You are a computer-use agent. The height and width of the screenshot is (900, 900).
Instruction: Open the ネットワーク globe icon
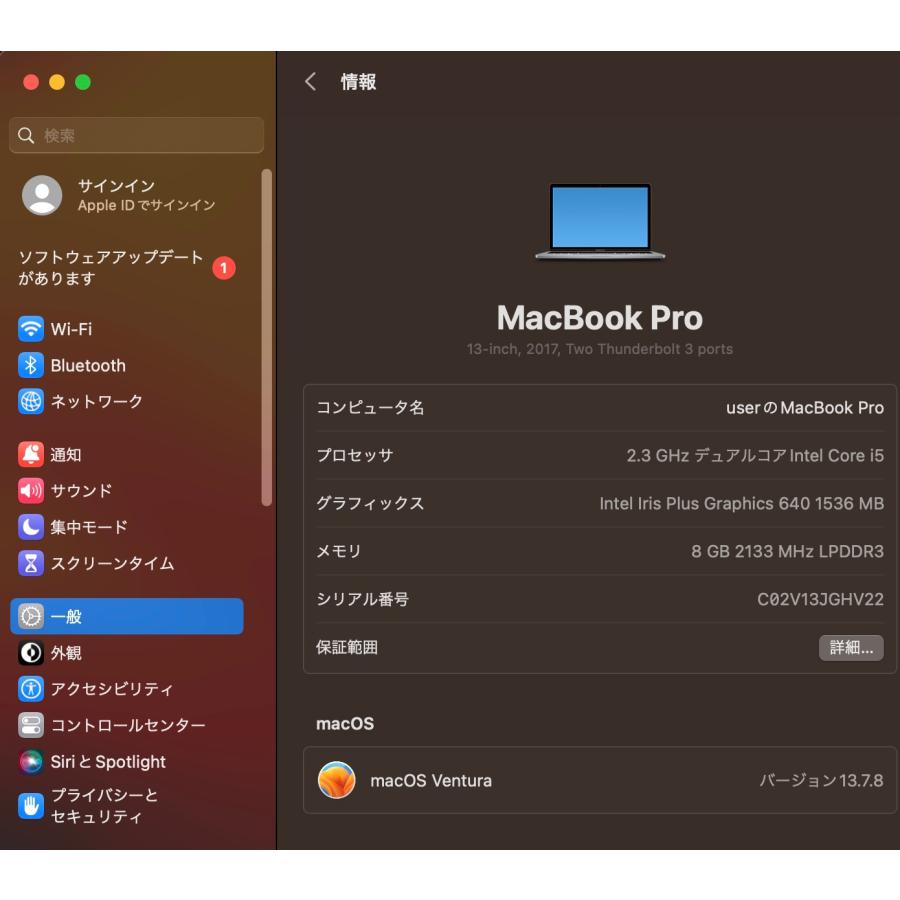point(30,401)
